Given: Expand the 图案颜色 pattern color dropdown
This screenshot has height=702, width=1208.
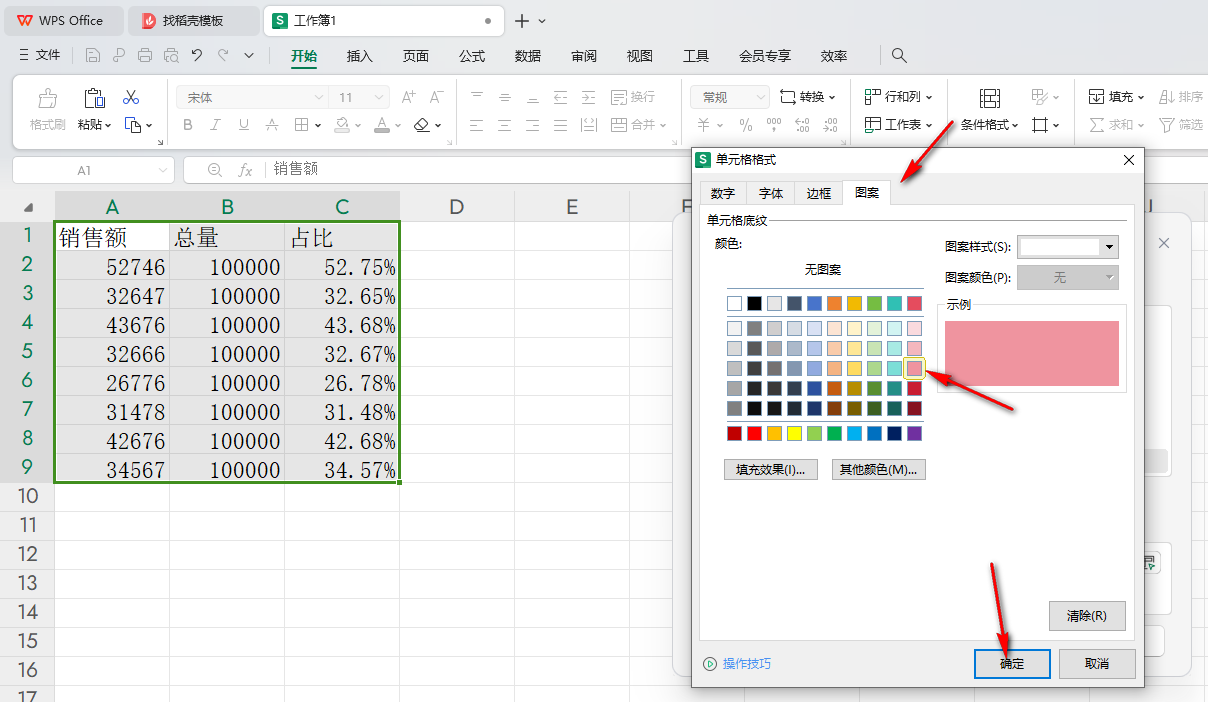Looking at the screenshot, I should coord(1109,278).
